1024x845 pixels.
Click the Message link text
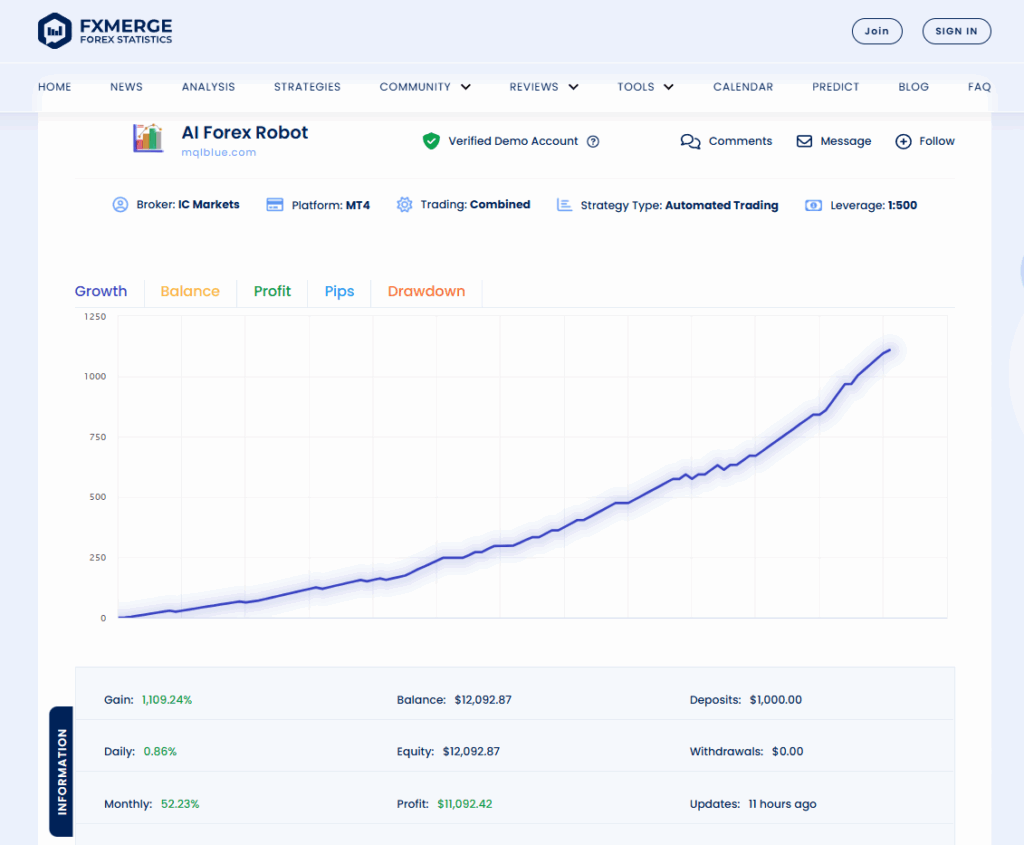(846, 141)
